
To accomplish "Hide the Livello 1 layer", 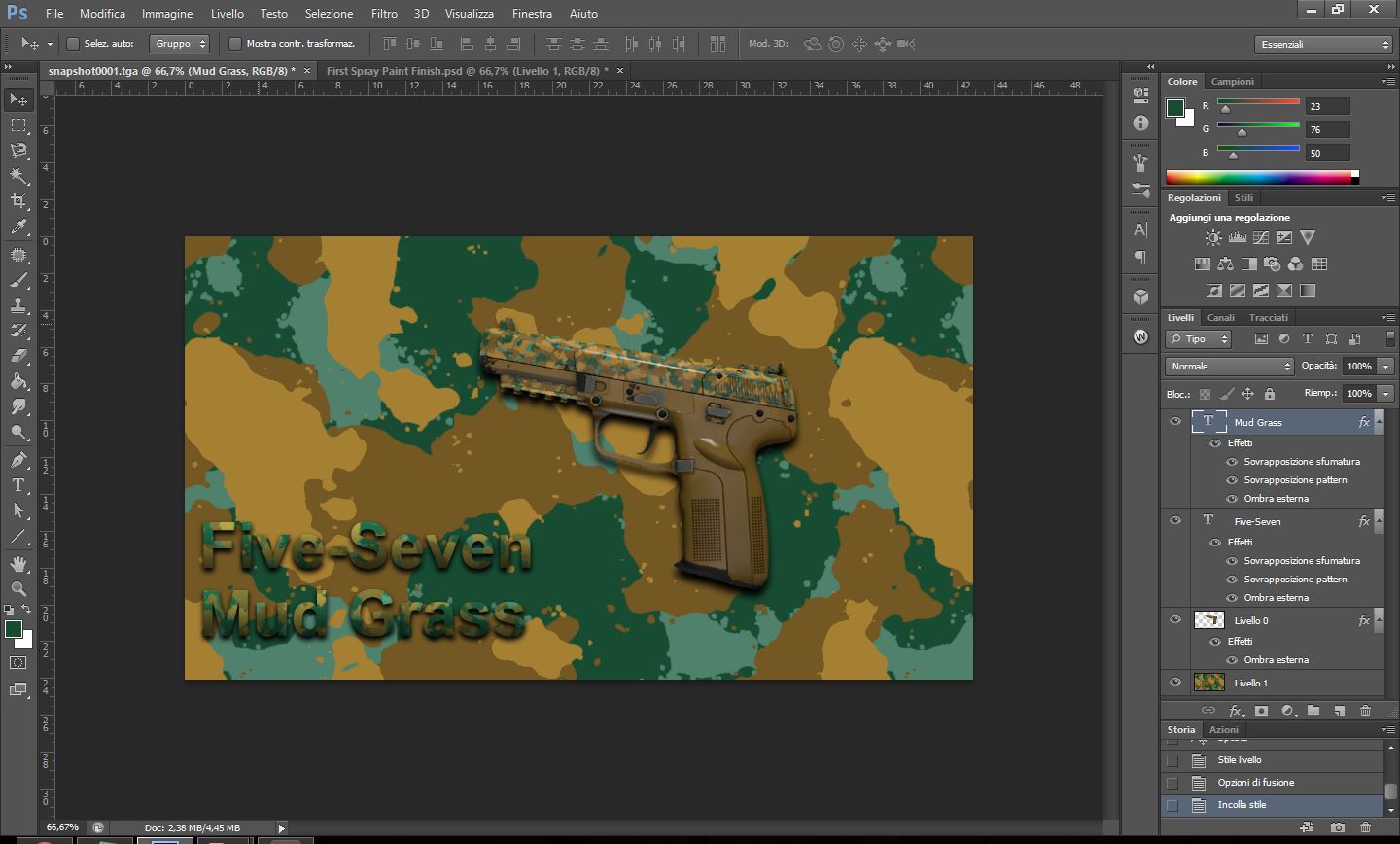I will 1175,683.
